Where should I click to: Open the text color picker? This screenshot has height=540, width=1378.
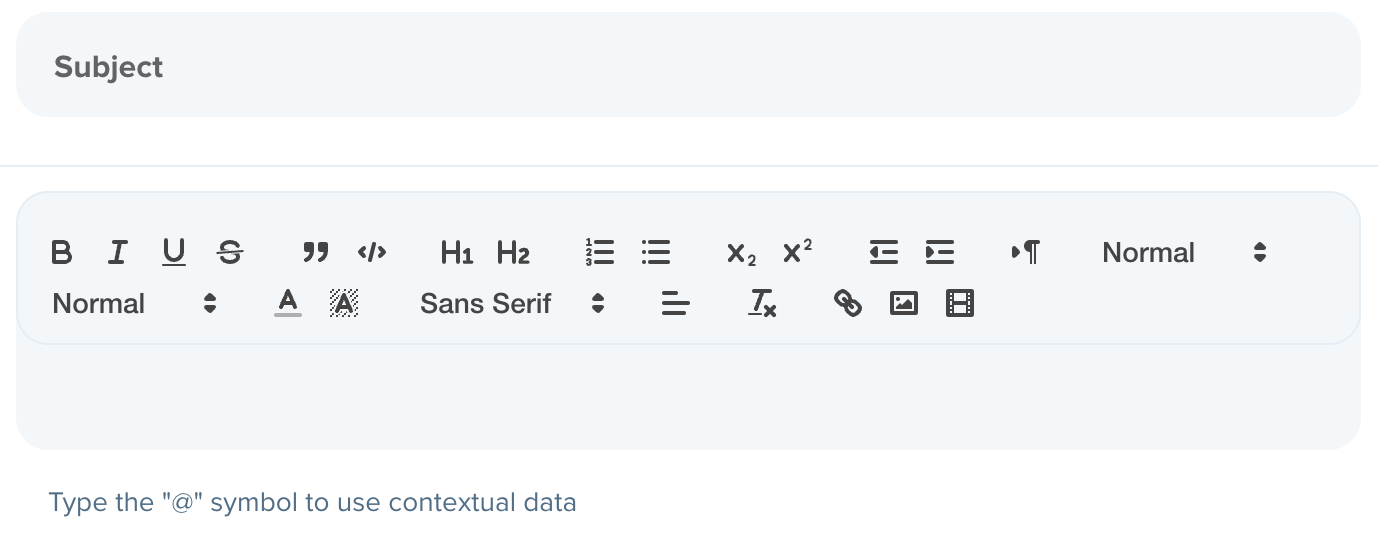coord(288,303)
